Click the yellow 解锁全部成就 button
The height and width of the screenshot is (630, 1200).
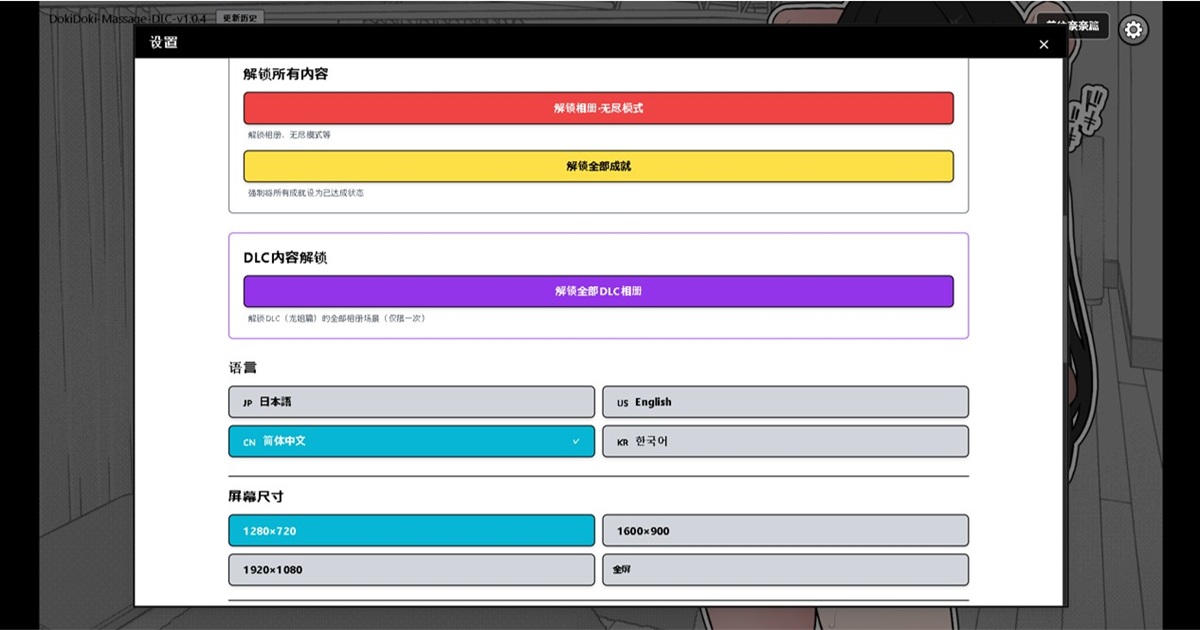[598, 166]
